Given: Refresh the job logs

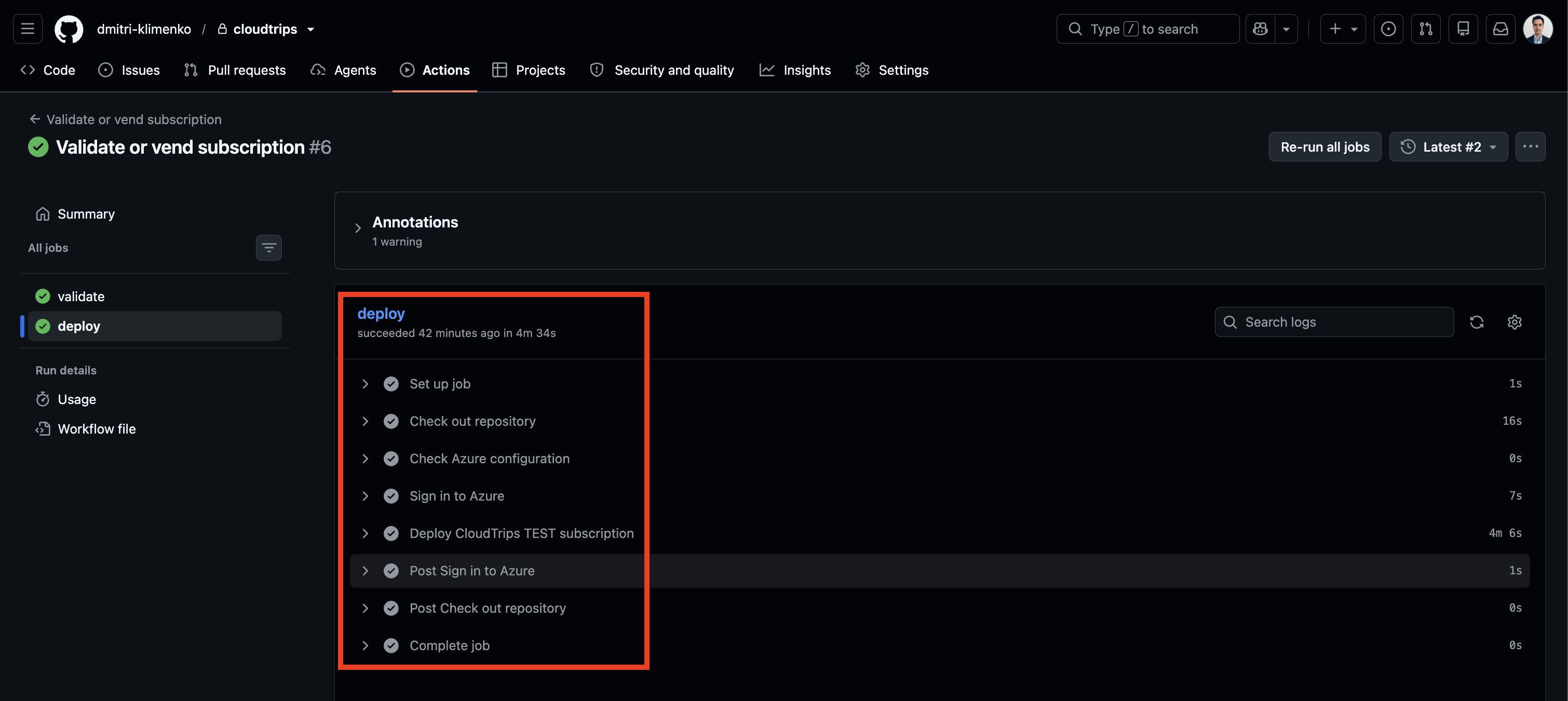Looking at the screenshot, I should [1477, 322].
